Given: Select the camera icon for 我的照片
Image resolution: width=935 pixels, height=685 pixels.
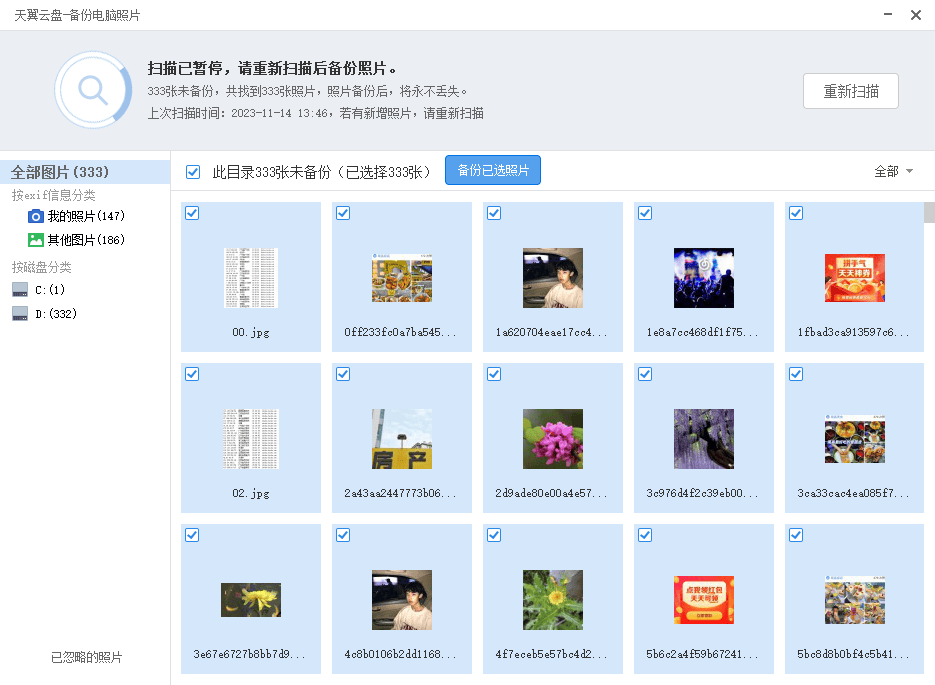Looking at the screenshot, I should coord(36,216).
